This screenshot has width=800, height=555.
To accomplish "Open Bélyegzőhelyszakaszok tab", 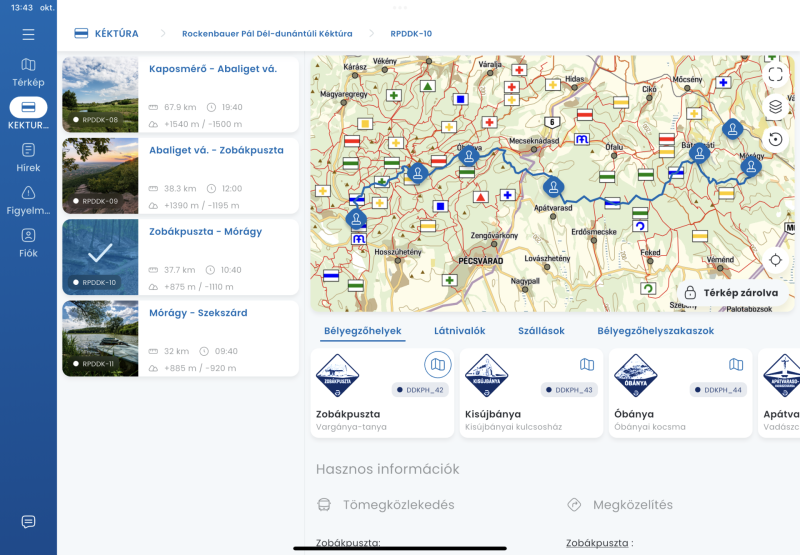I will coord(655,331).
